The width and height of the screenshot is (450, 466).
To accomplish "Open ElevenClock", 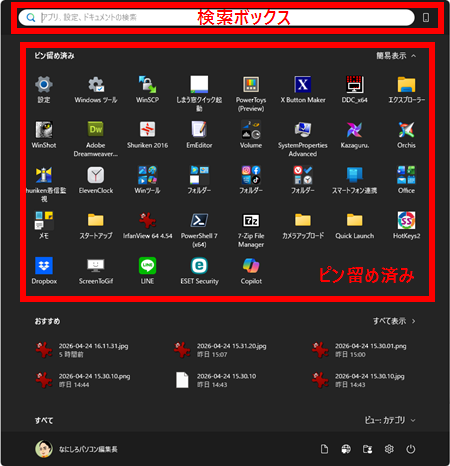I will click(x=96, y=180).
